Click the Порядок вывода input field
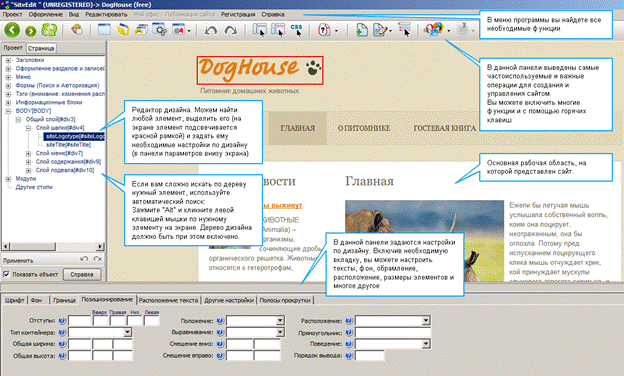 pyautogui.click(x=370, y=355)
